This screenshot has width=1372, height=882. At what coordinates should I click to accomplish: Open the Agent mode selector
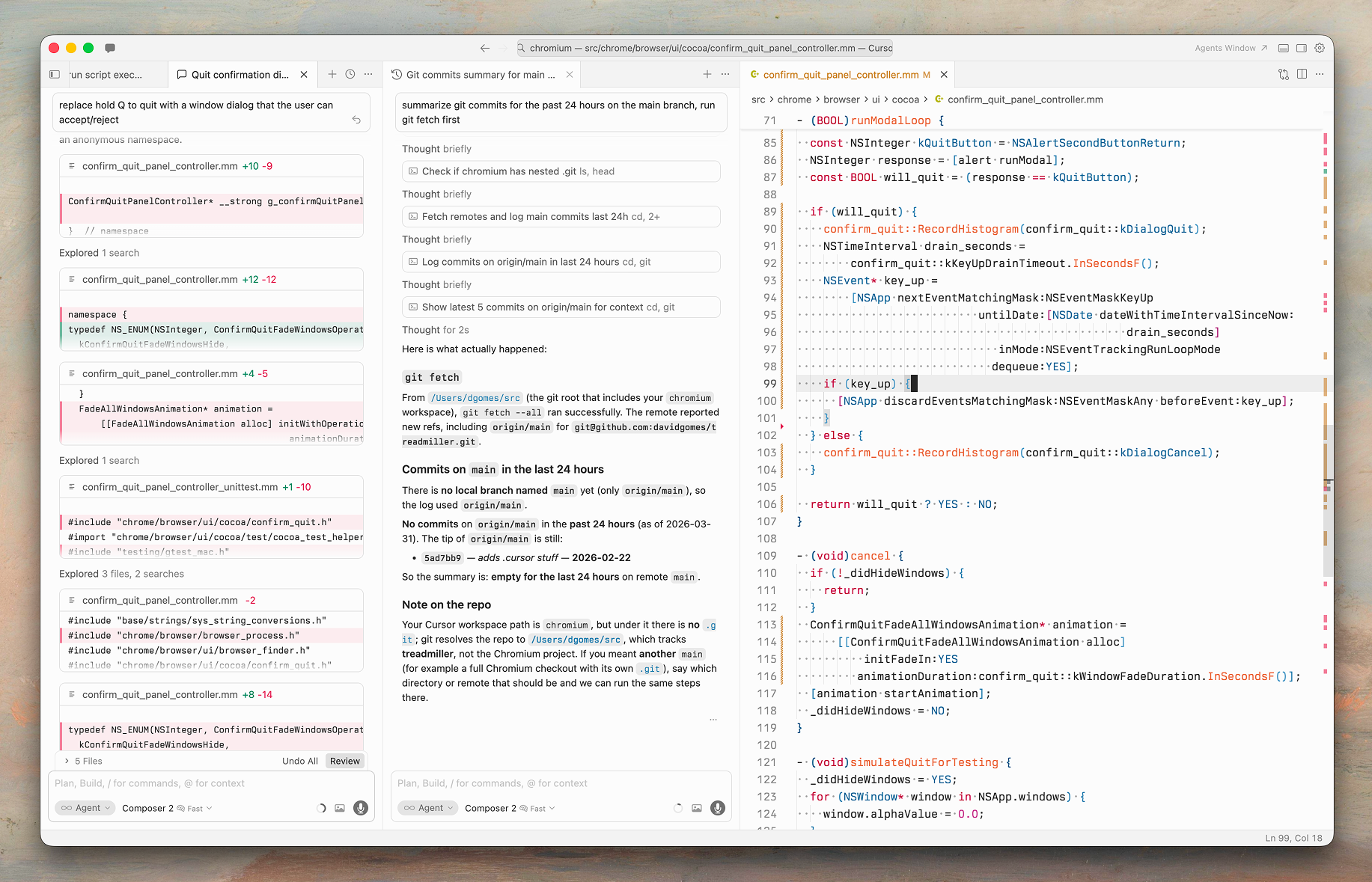tap(85, 808)
